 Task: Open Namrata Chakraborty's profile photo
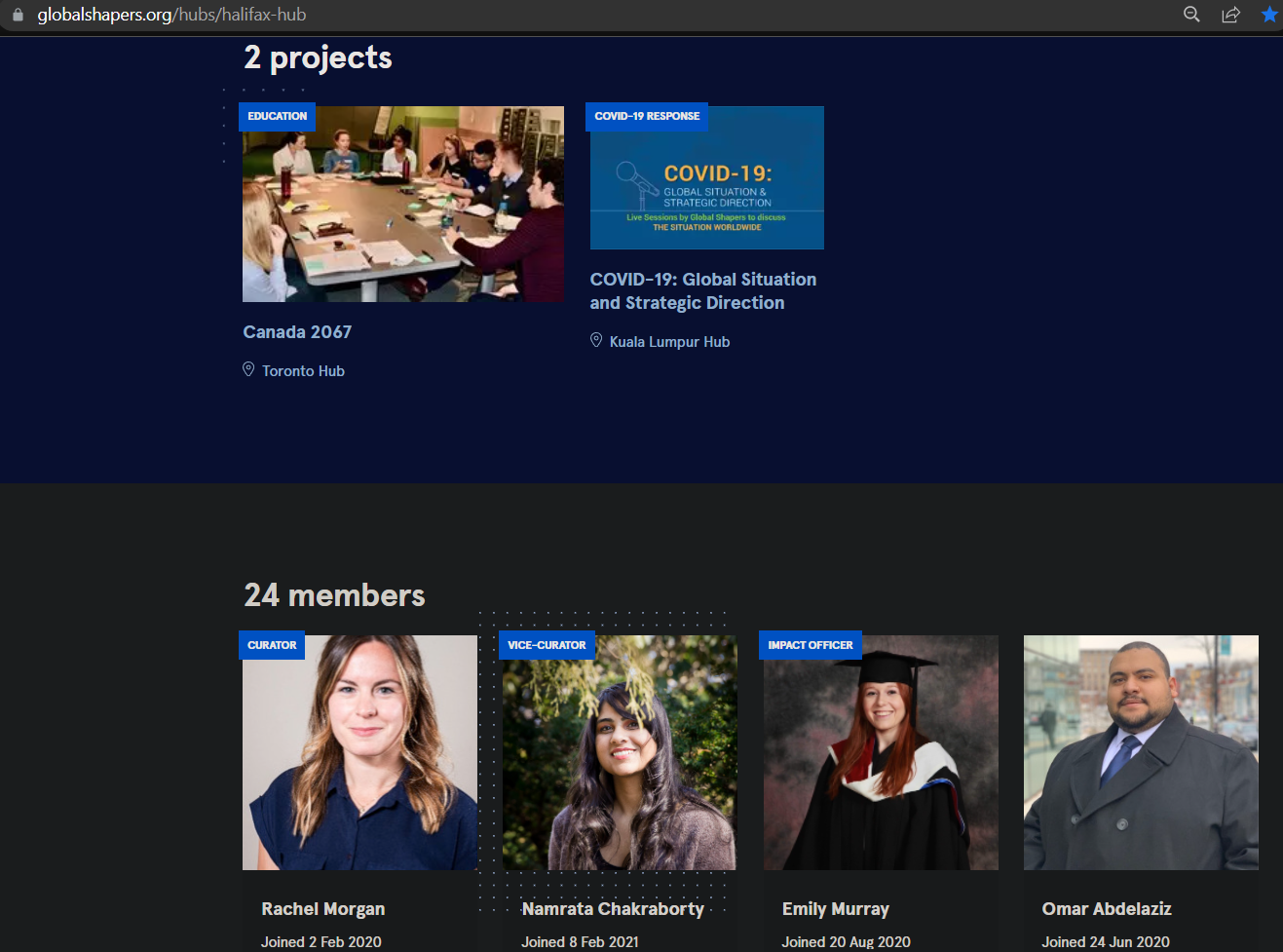pyautogui.click(x=620, y=752)
